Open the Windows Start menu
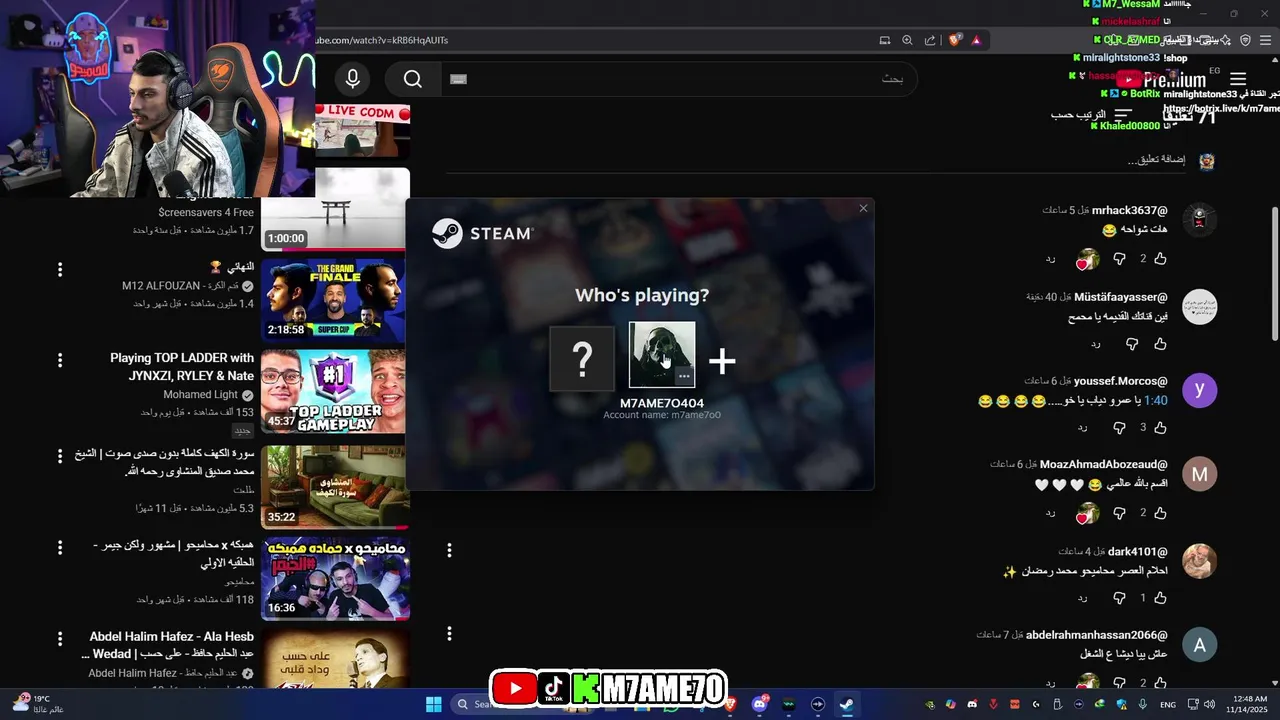The width and height of the screenshot is (1280, 720). [434, 704]
